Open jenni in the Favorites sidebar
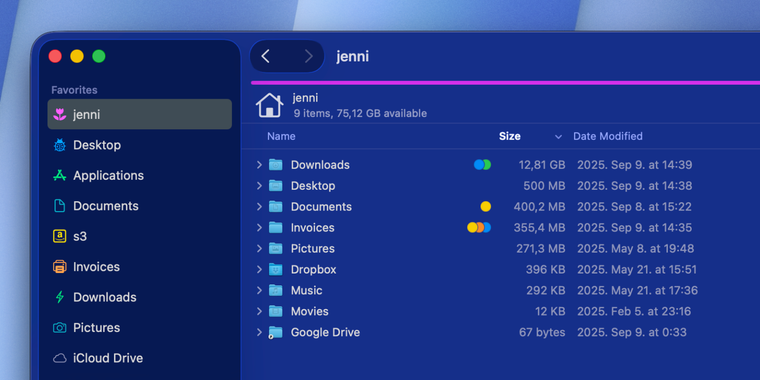 click(140, 114)
